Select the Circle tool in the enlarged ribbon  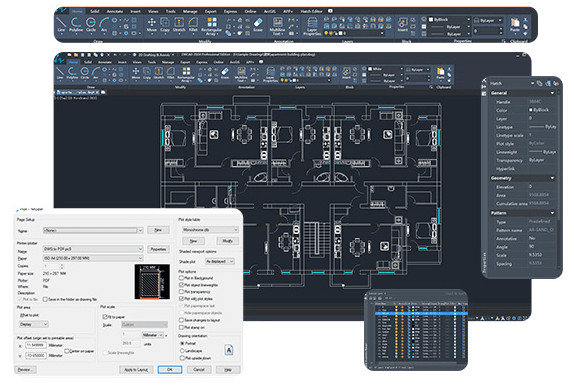pos(91,24)
